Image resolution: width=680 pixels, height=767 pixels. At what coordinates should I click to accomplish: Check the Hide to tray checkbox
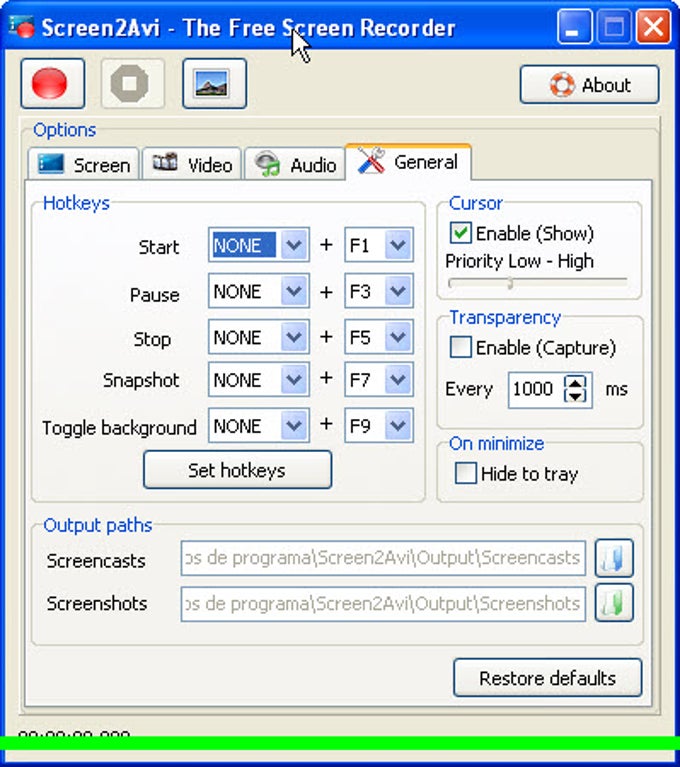point(465,473)
